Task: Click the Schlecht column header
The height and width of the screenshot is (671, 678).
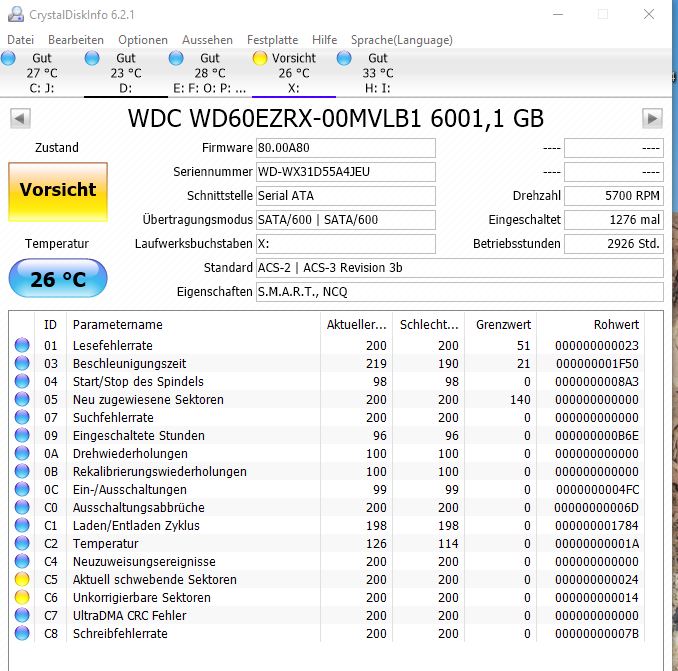Action: [x=428, y=324]
